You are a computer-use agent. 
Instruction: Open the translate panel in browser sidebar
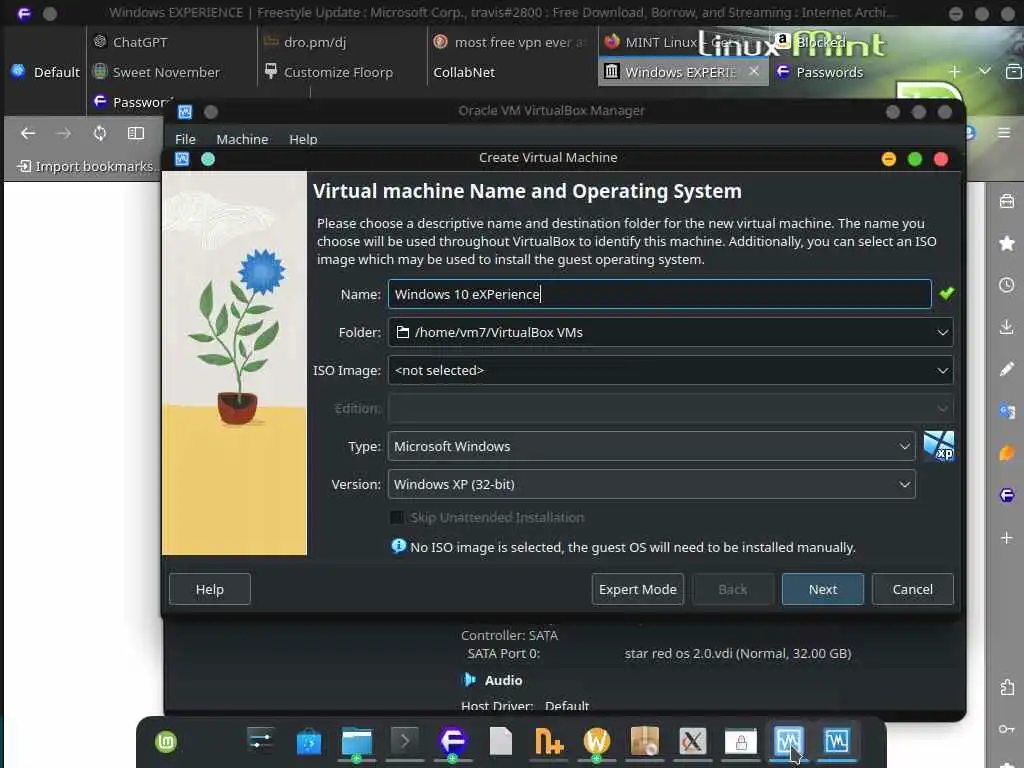coord(1006,411)
